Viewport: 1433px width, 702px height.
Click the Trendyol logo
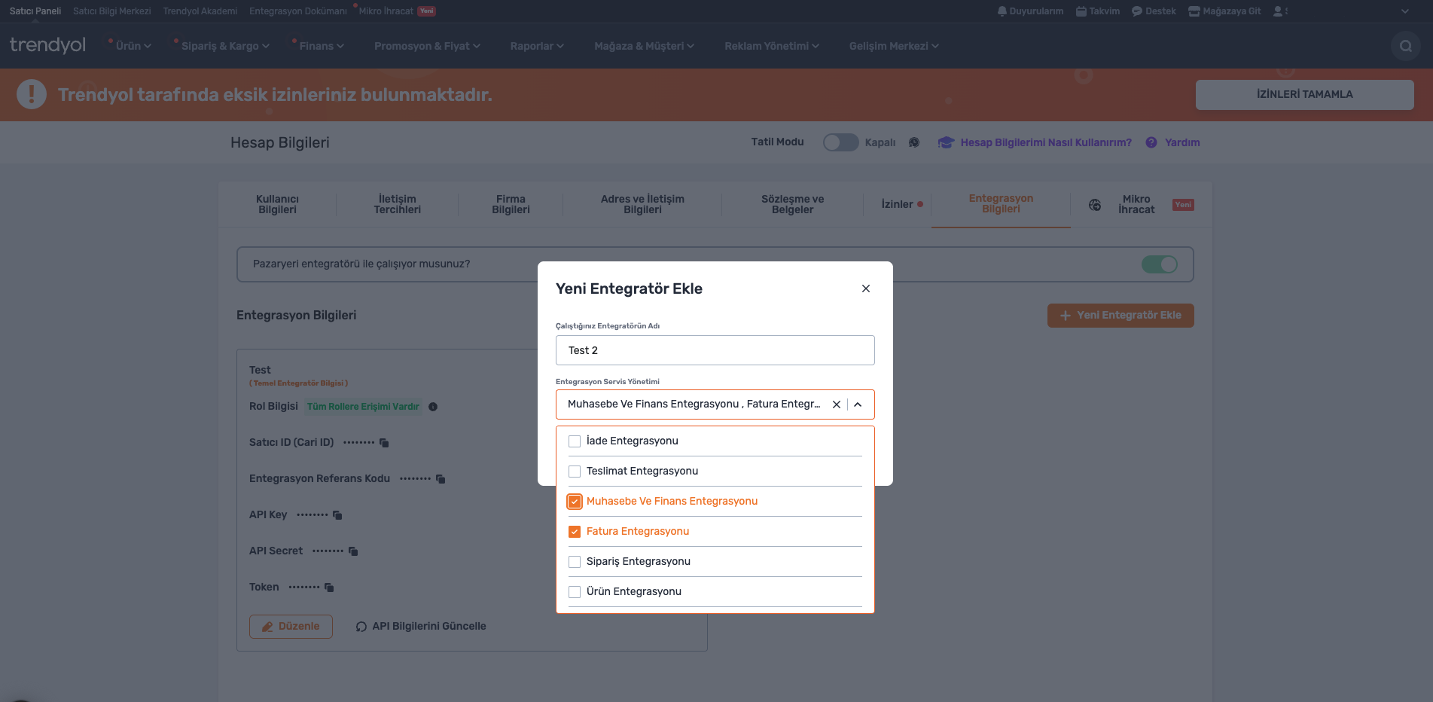(48, 45)
